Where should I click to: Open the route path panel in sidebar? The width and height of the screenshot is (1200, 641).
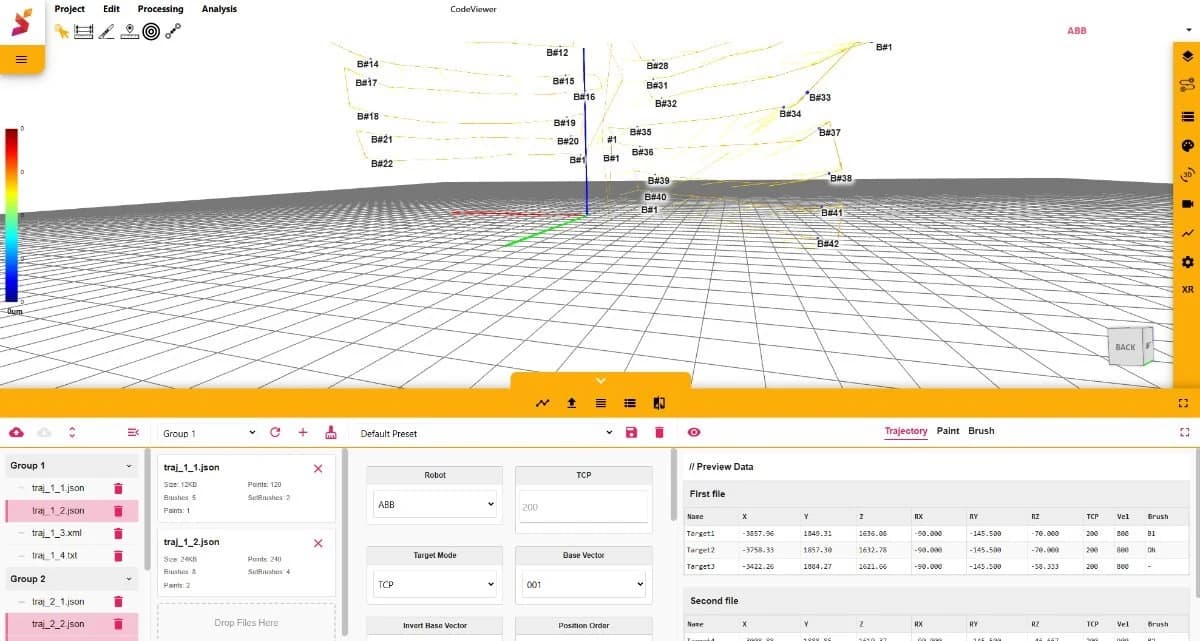click(x=1187, y=85)
